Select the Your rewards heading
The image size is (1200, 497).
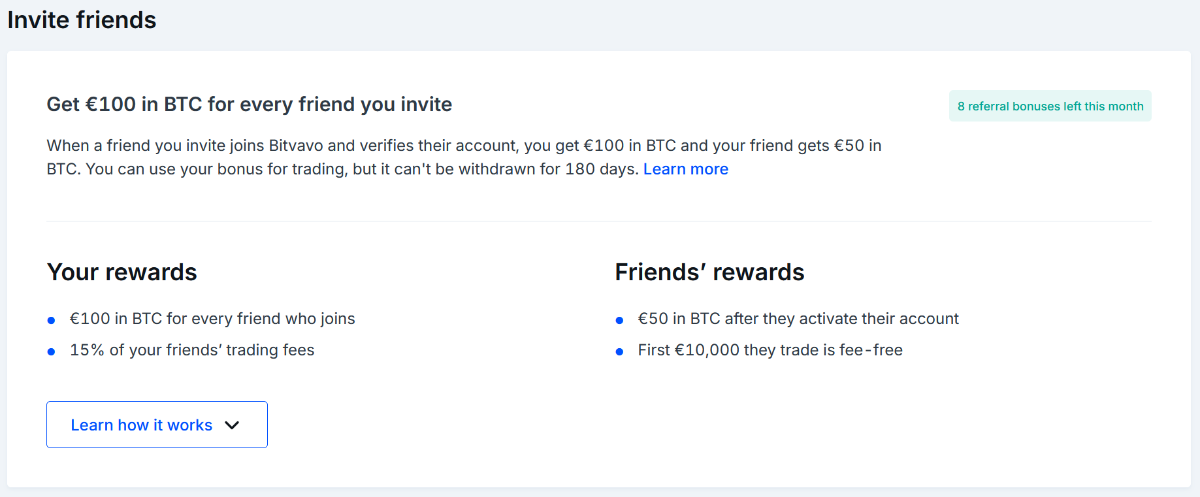click(122, 272)
